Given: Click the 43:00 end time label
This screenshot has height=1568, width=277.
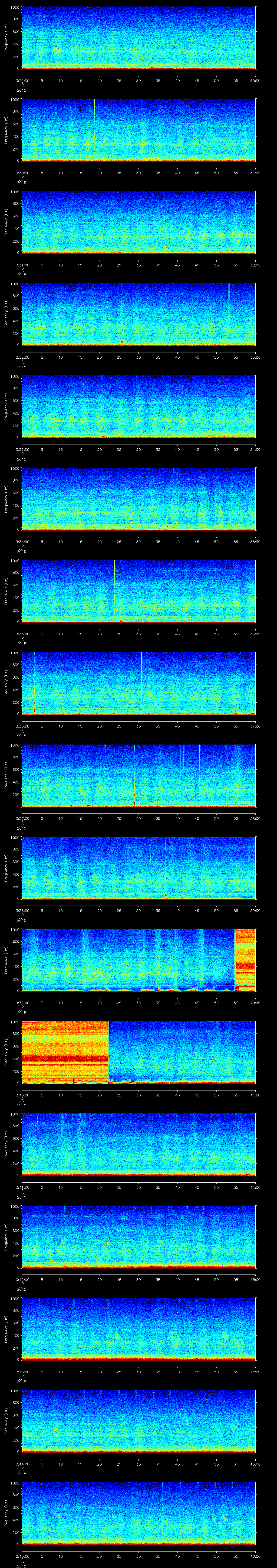Looking at the screenshot, I should (256, 1279).
